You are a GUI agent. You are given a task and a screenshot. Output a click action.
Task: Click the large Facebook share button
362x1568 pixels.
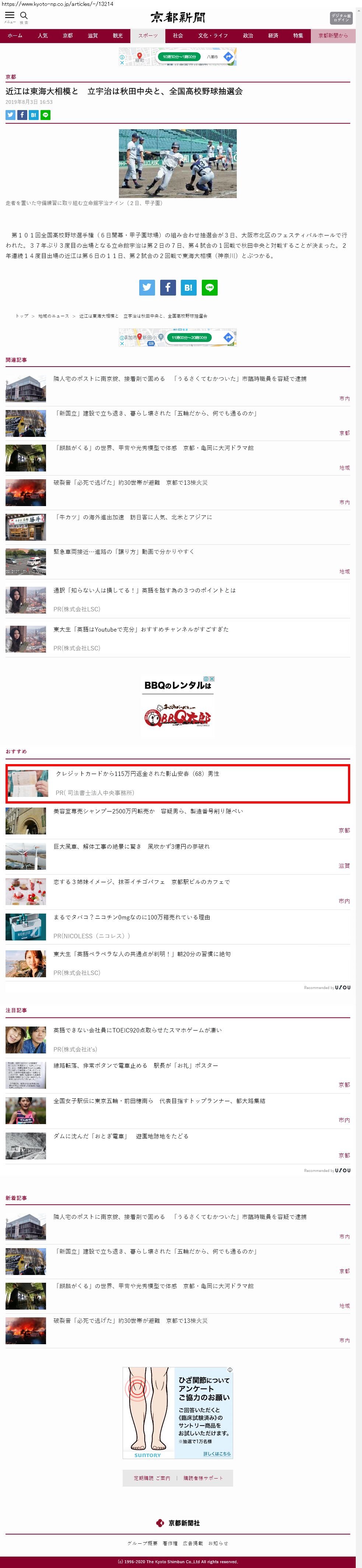click(168, 287)
